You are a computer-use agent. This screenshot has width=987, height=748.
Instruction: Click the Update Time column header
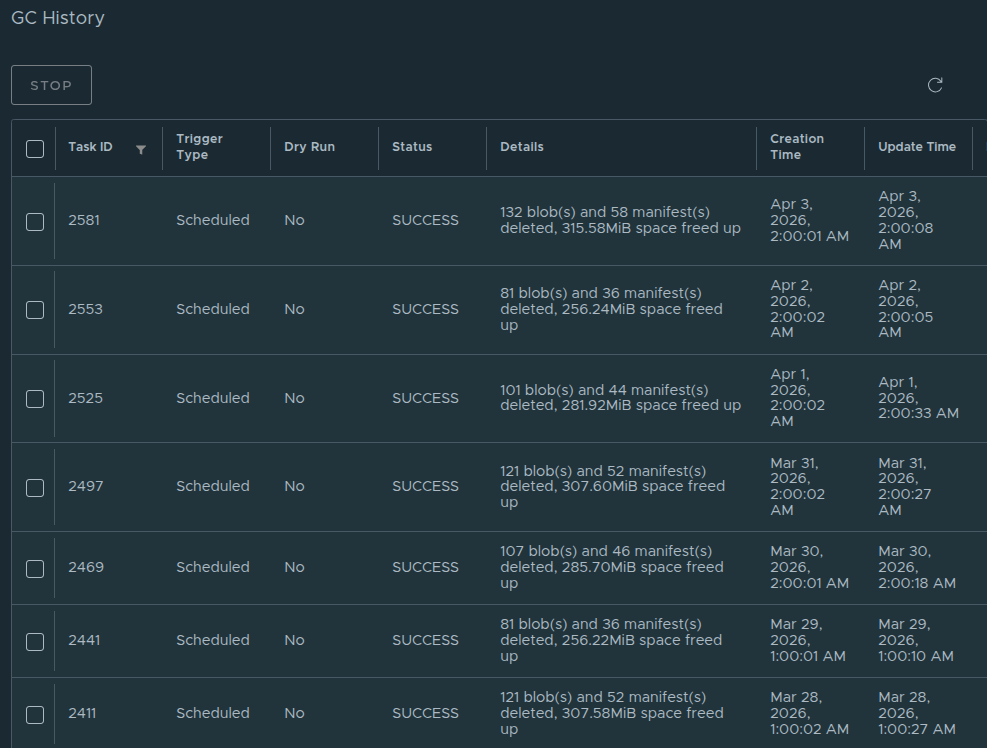click(x=916, y=147)
